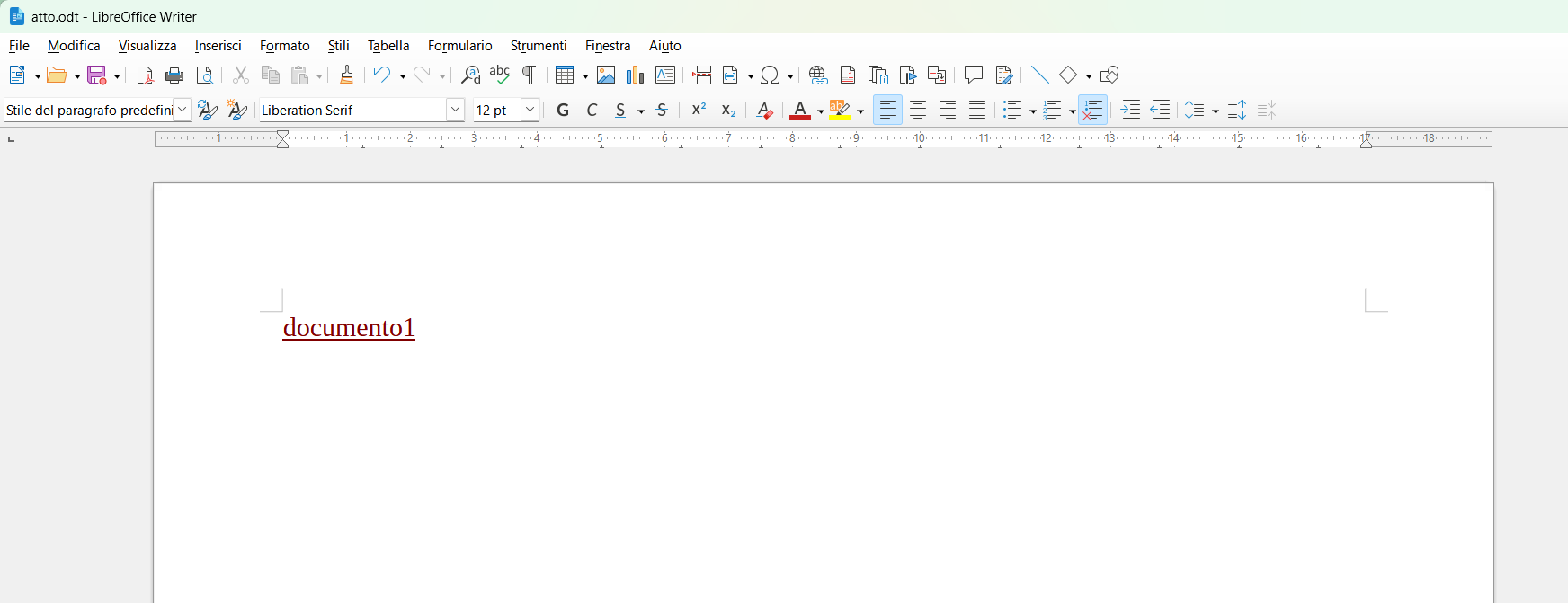This screenshot has width=1568, height=603.
Task: Insert Page Break icon
Action: 701,75
